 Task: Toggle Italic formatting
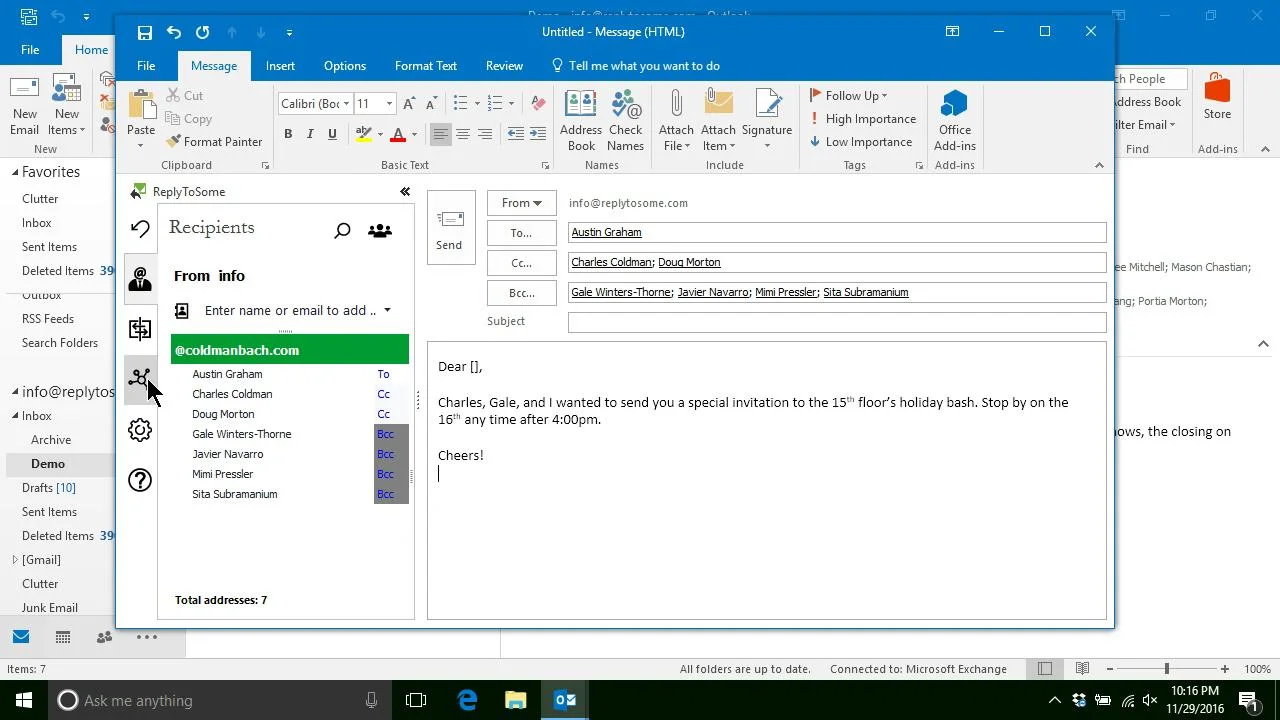tap(310, 134)
